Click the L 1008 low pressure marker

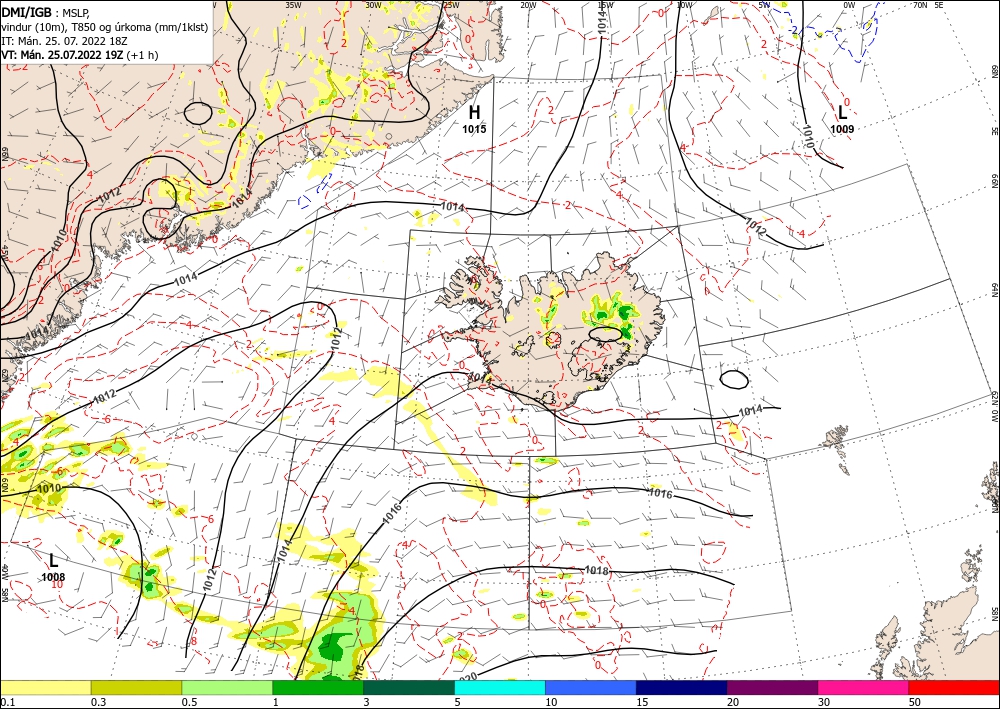(54, 567)
